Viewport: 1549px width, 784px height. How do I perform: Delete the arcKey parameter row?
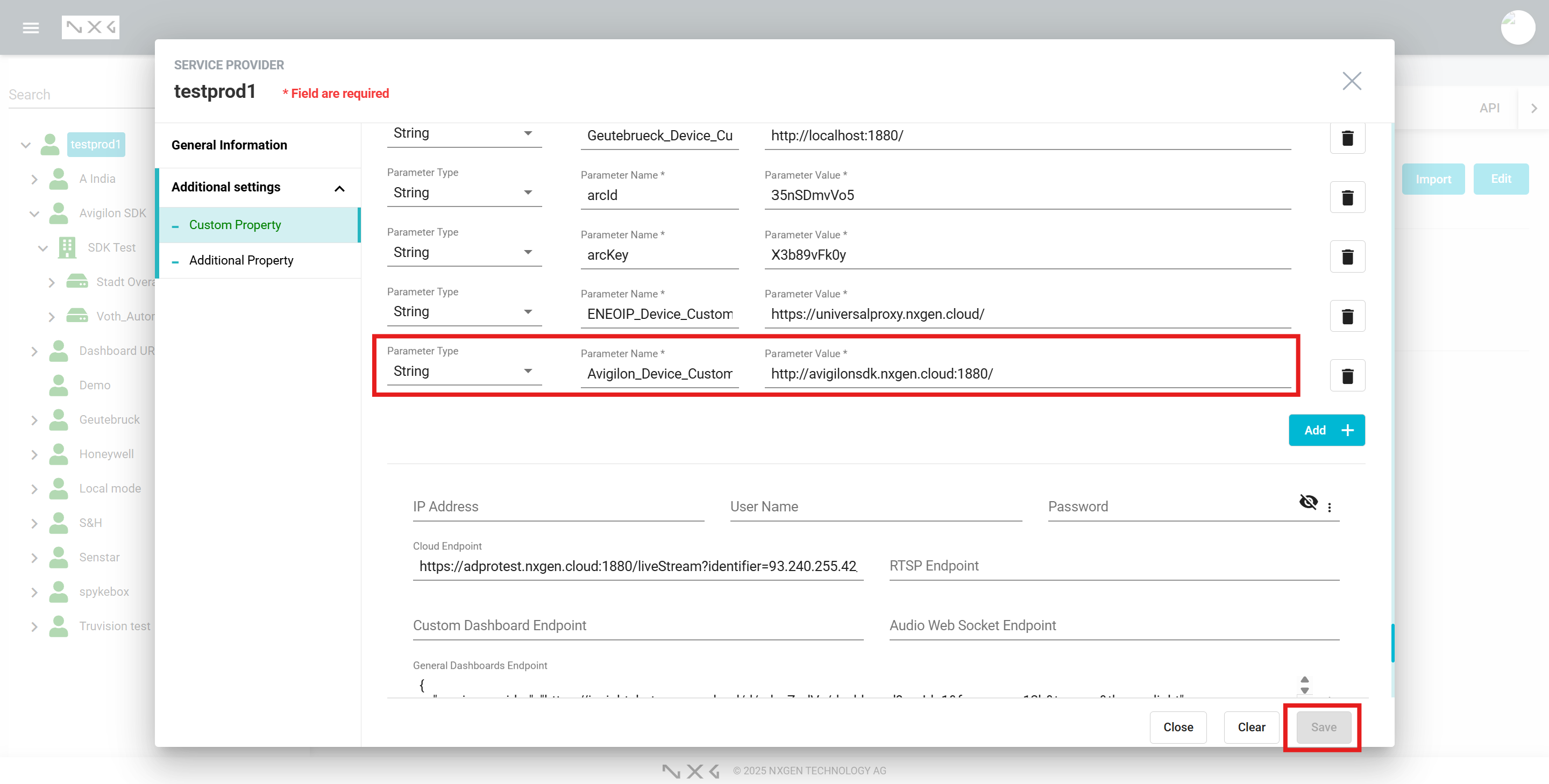(x=1347, y=256)
